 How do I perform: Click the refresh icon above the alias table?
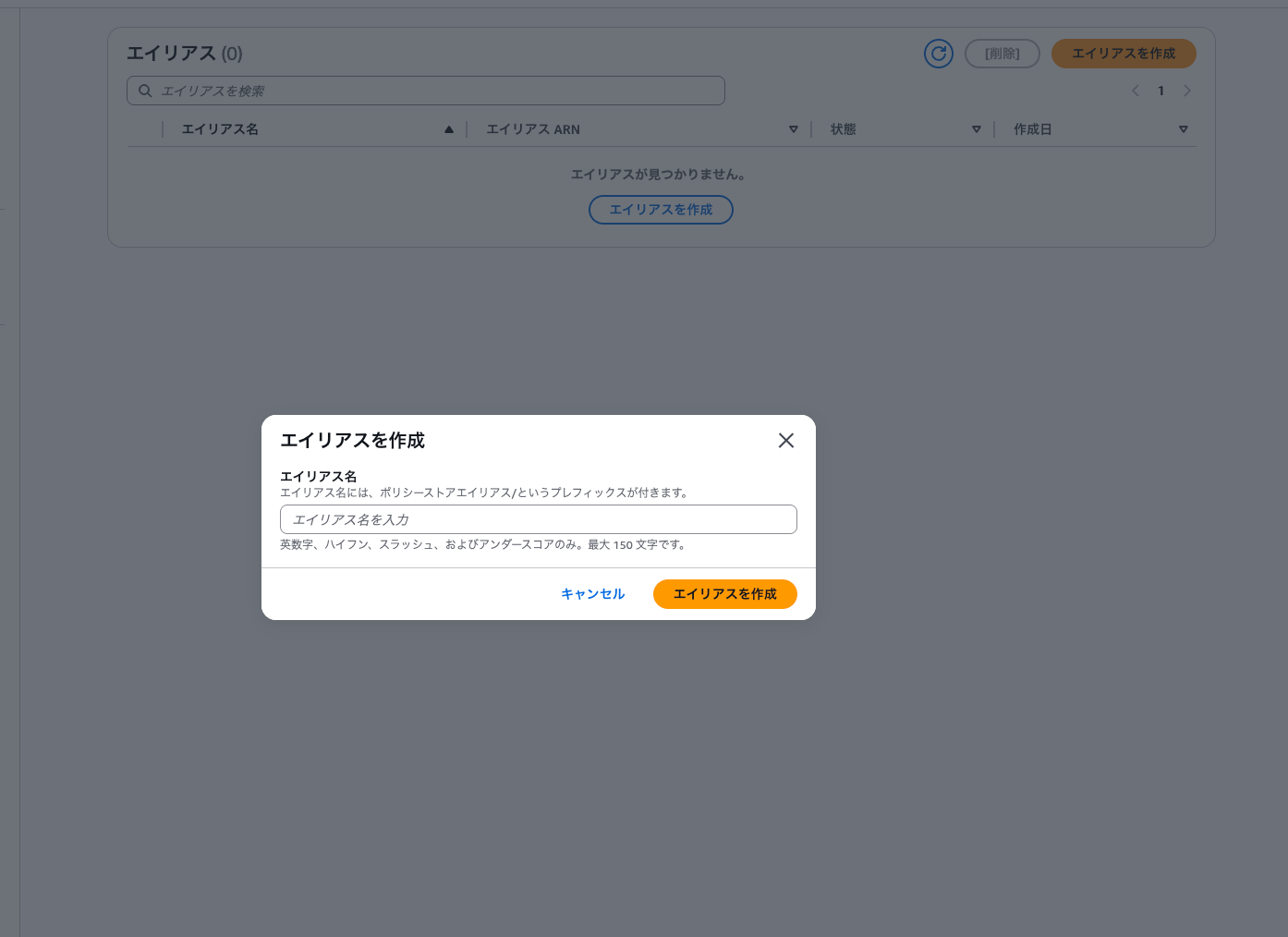coord(939,54)
